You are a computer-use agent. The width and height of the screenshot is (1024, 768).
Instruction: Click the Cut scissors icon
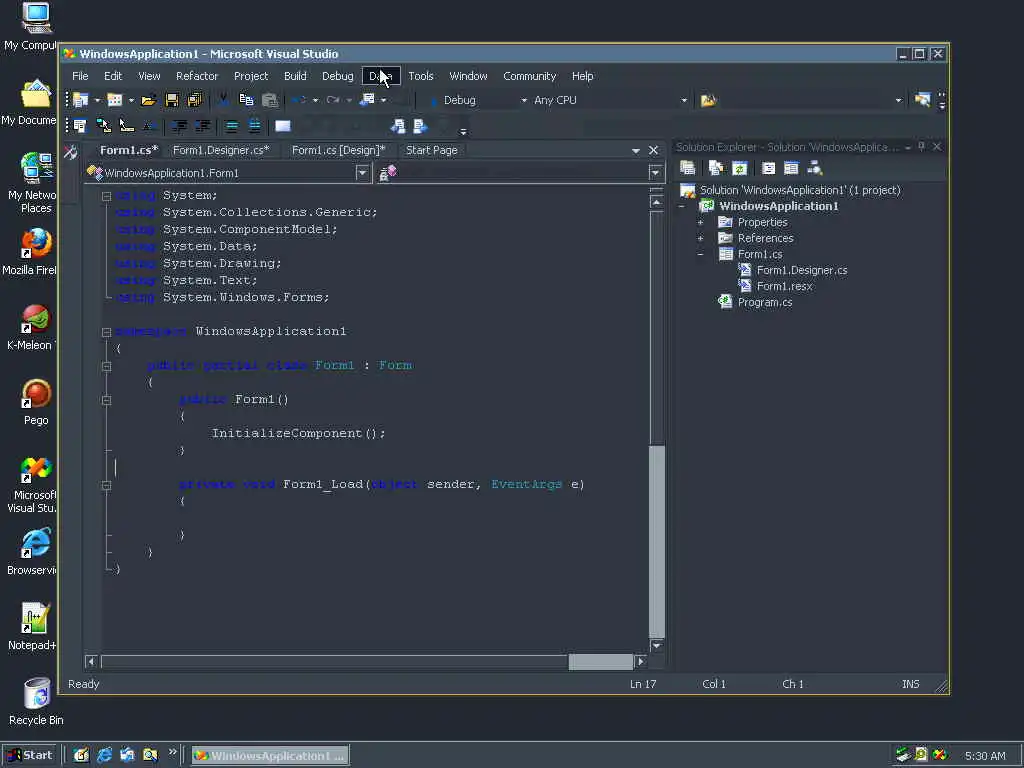[x=223, y=99]
